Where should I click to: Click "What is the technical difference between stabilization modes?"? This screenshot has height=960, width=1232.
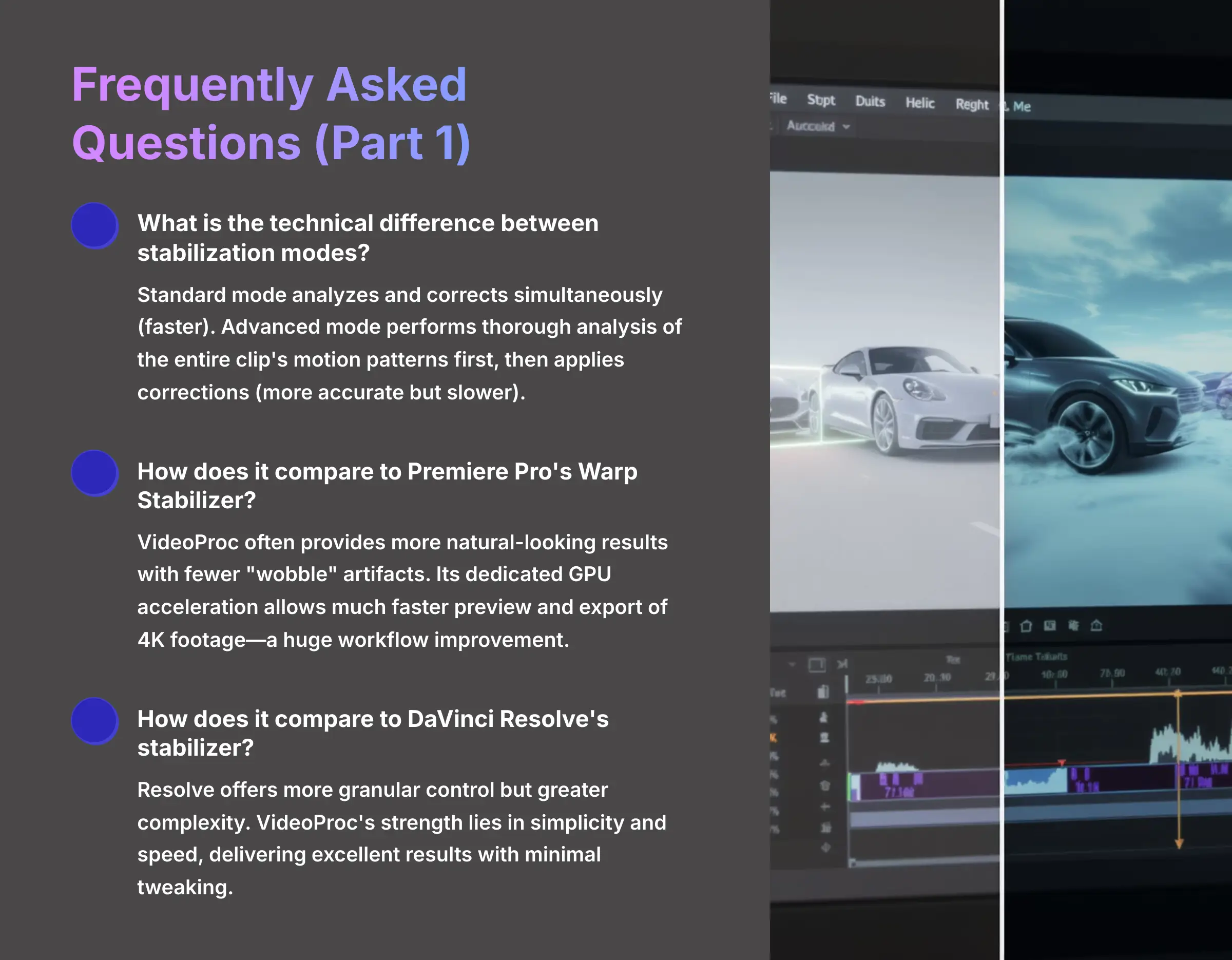pyautogui.click(x=368, y=238)
